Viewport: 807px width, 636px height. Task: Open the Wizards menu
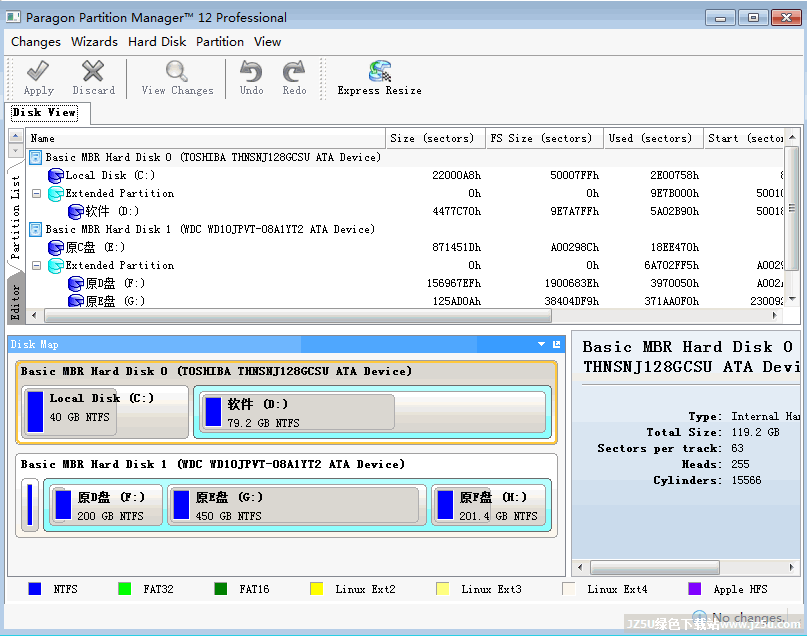pos(94,42)
